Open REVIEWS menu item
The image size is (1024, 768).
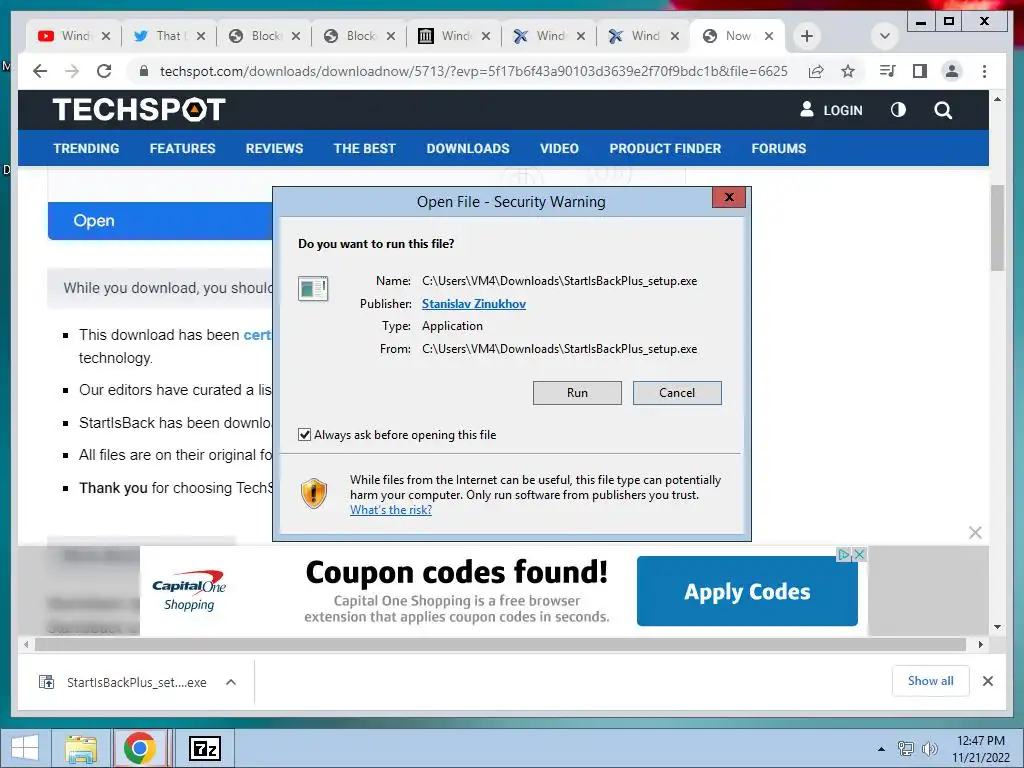click(x=274, y=148)
